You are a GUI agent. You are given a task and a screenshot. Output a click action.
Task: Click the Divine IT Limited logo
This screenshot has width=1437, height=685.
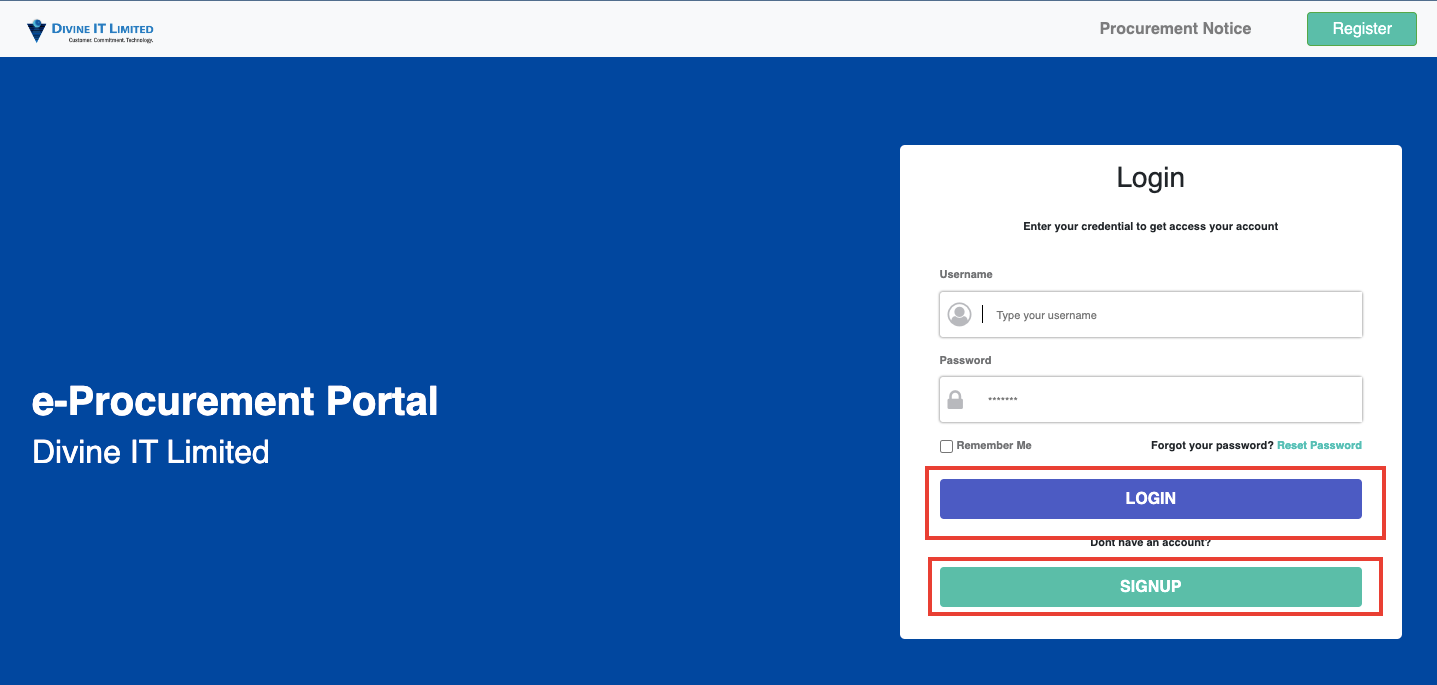(90, 31)
